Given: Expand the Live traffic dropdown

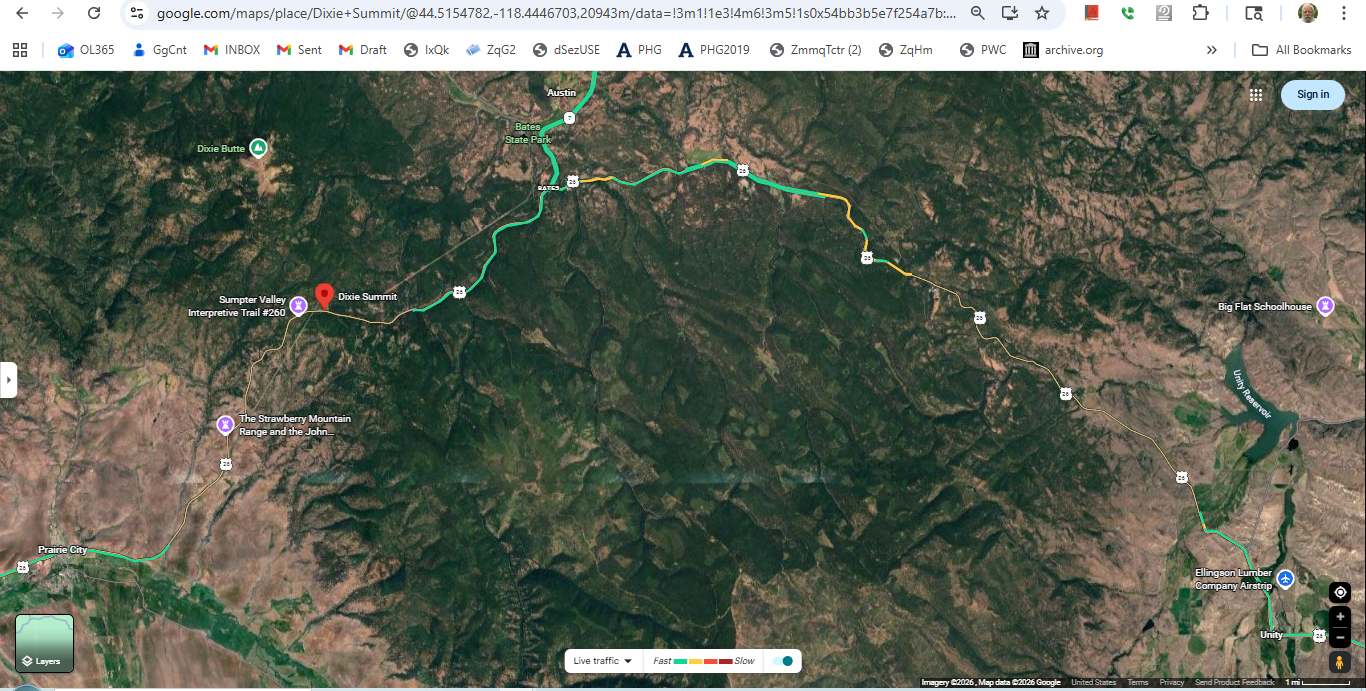Looking at the screenshot, I should (x=602, y=661).
